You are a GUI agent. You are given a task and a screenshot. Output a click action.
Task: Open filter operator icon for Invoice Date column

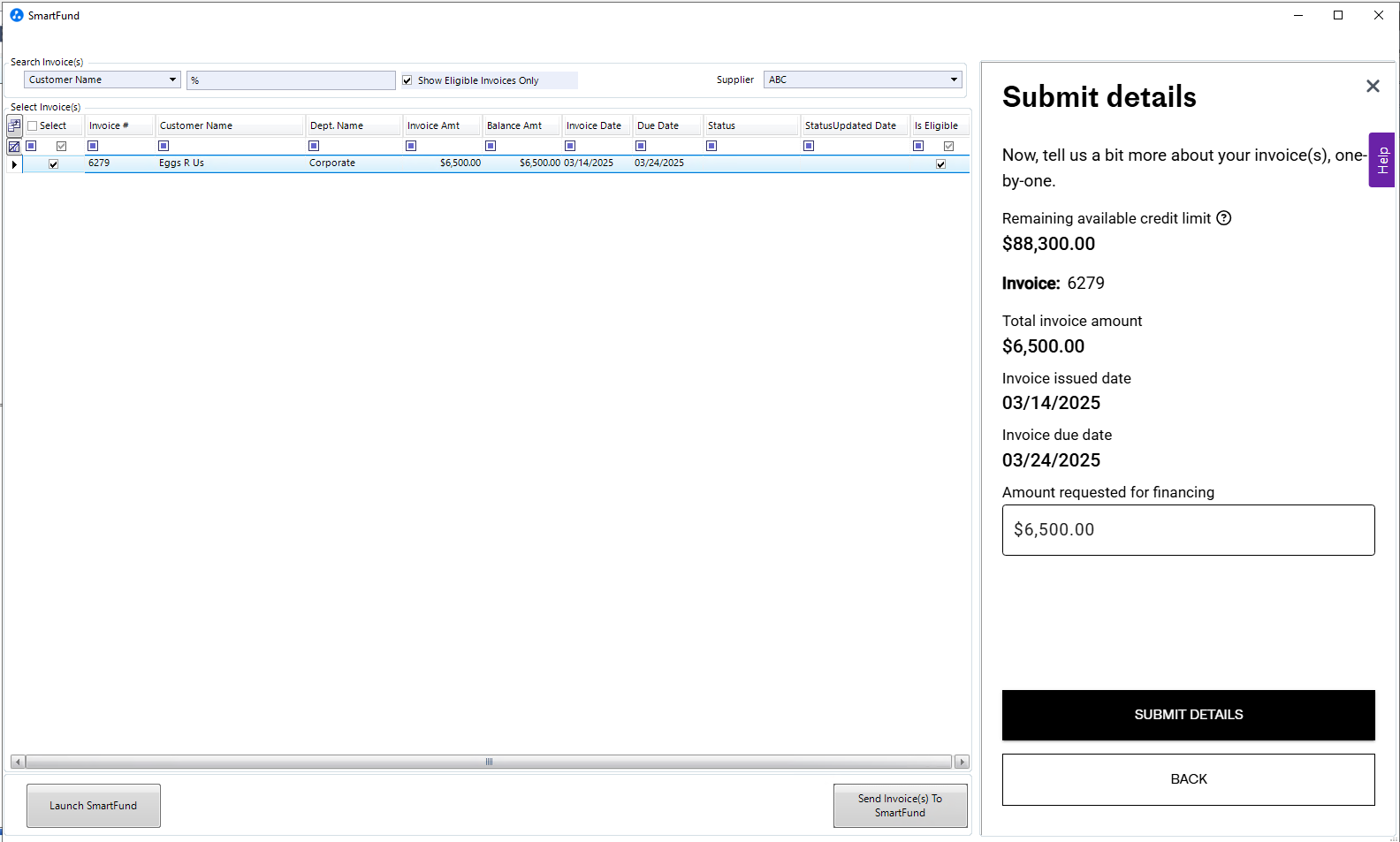(x=570, y=146)
